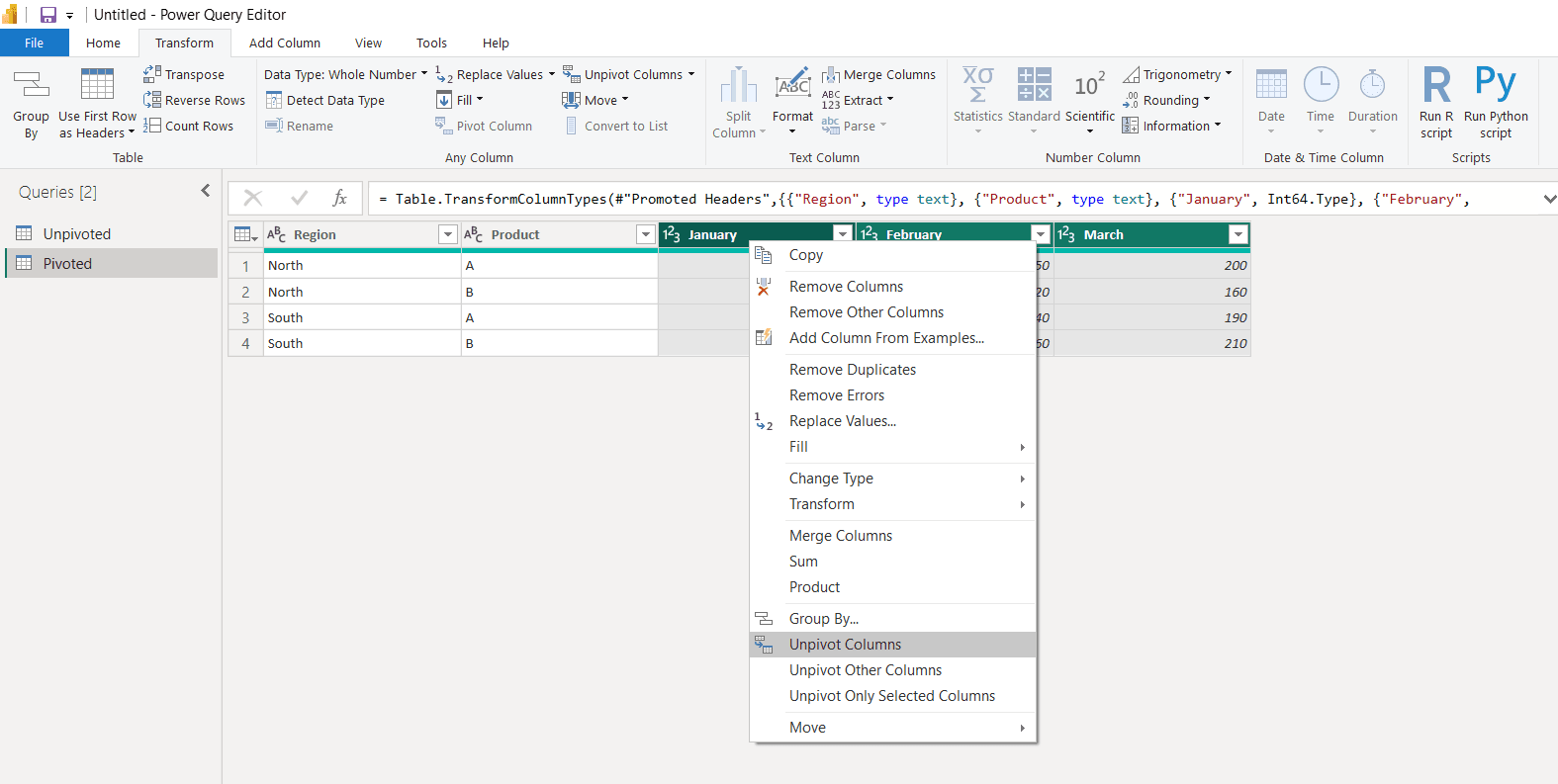
Task: Choose Add Column From Examples
Action: click(x=892, y=338)
